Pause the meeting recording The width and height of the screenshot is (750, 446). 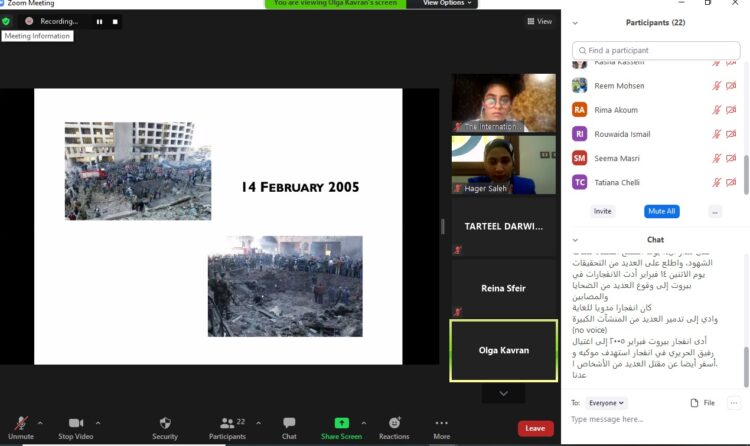click(x=99, y=21)
